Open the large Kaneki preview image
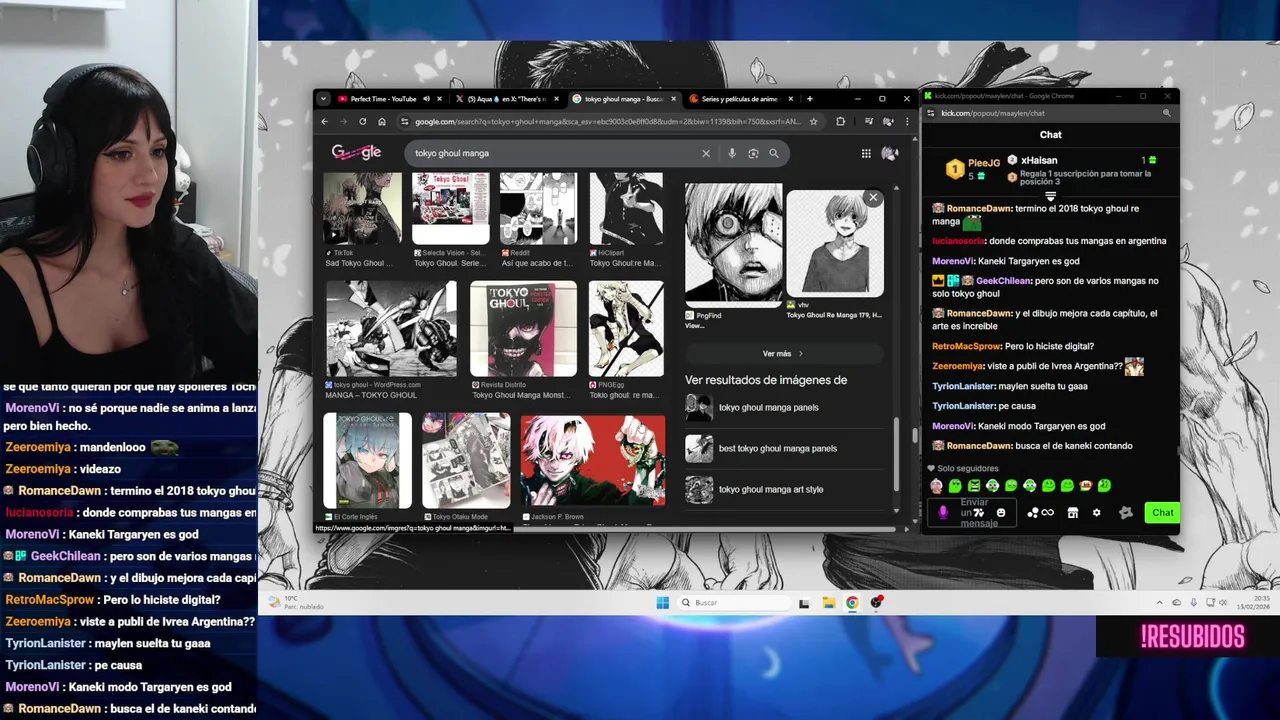 point(733,245)
